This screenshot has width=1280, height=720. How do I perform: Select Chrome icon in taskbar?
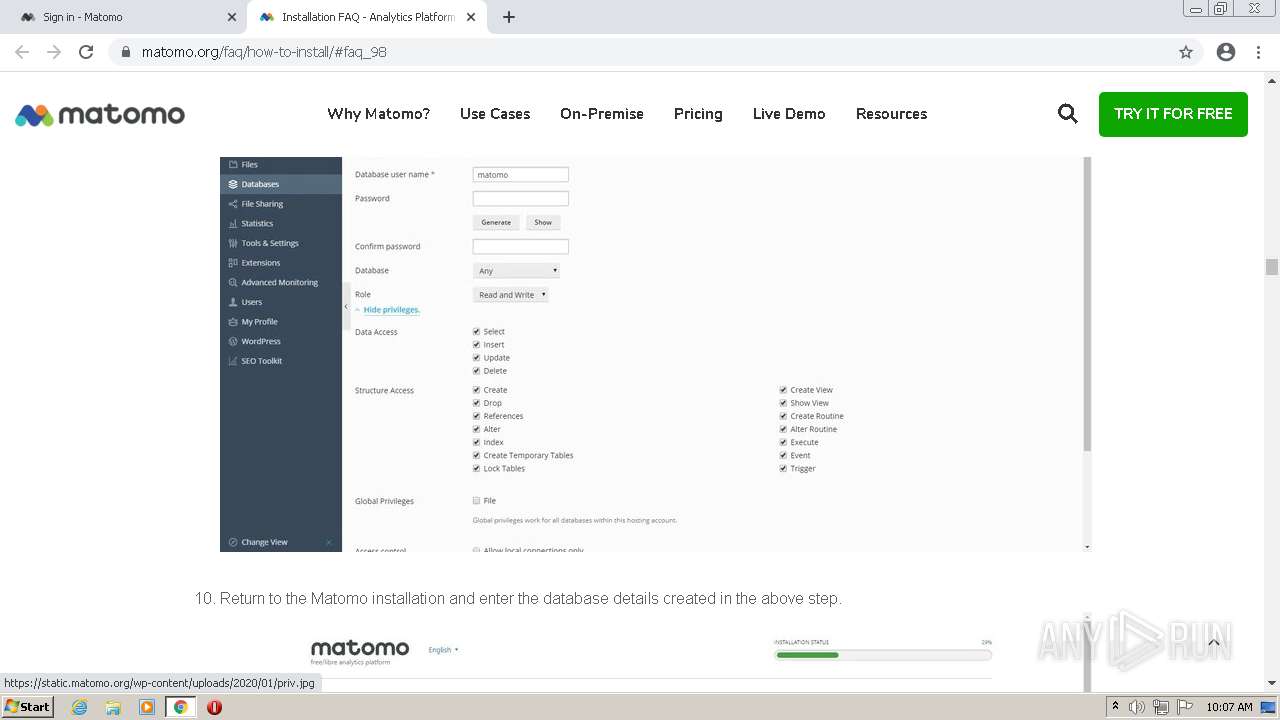pos(180,707)
